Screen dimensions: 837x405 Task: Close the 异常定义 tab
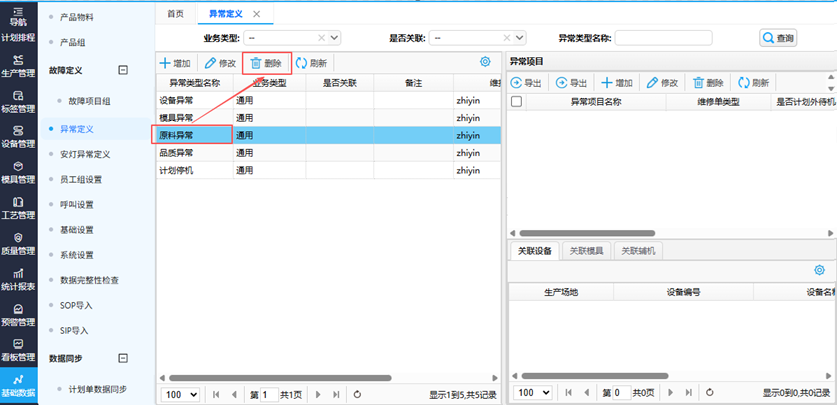pos(256,14)
